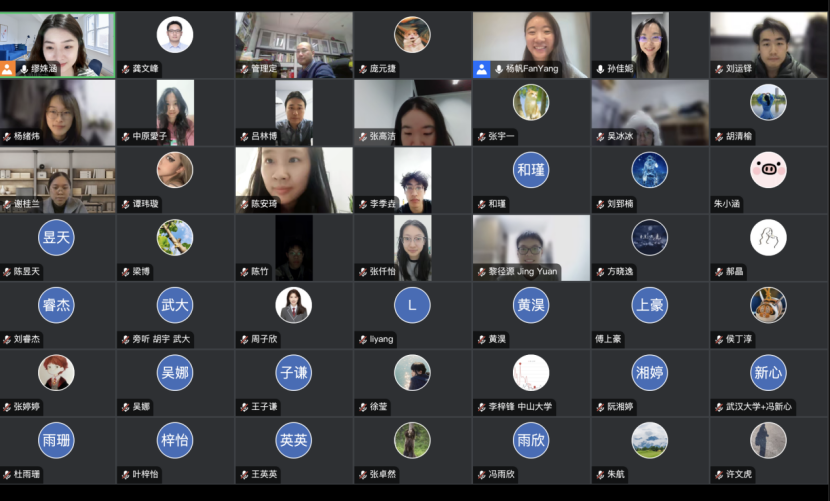The width and height of the screenshot is (830, 501).
Task: Select the blue 和瑾 circle avatar
Action: coord(531,169)
